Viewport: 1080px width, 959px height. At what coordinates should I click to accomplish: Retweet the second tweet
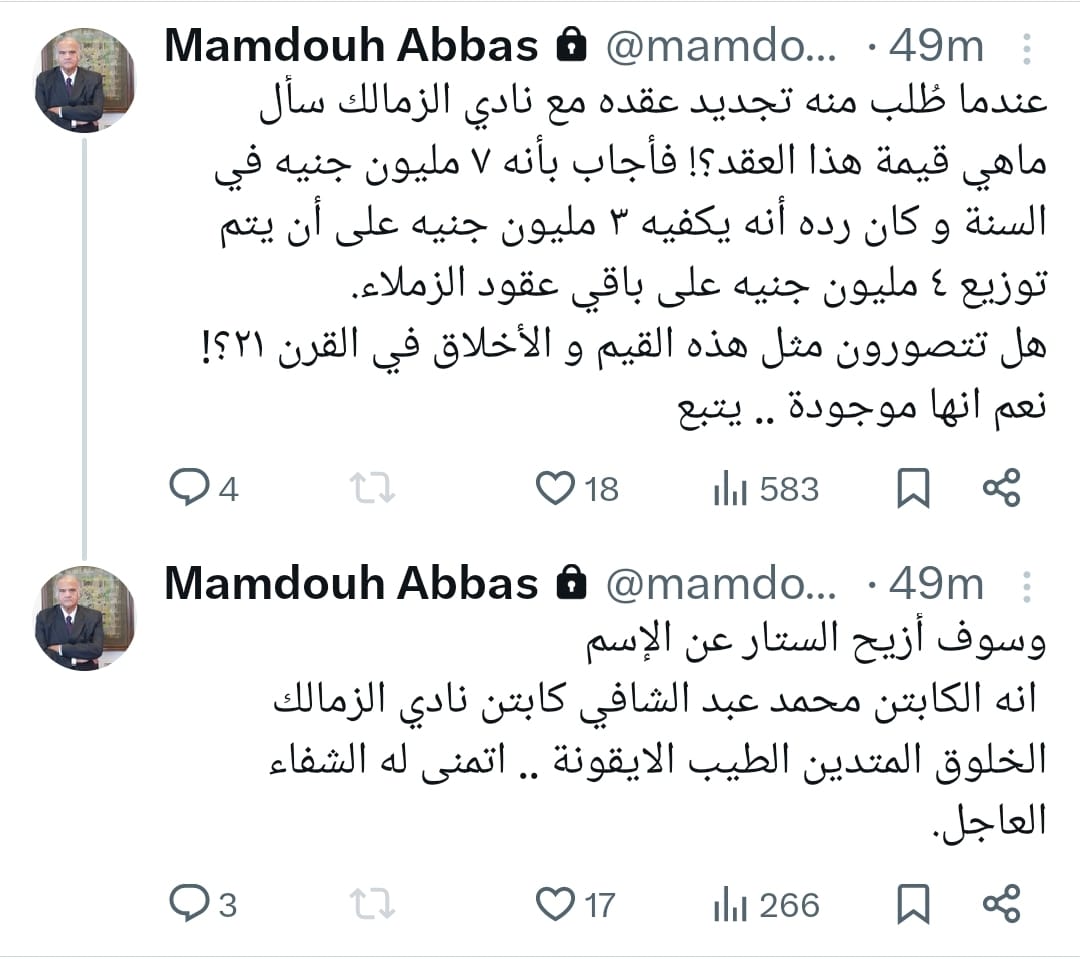pyautogui.click(x=372, y=904)
